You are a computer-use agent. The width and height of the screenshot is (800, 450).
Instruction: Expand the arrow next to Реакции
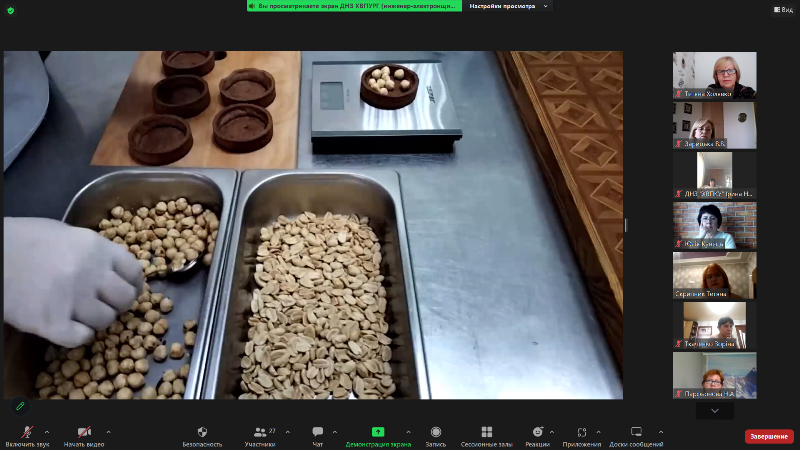[552, 432]
